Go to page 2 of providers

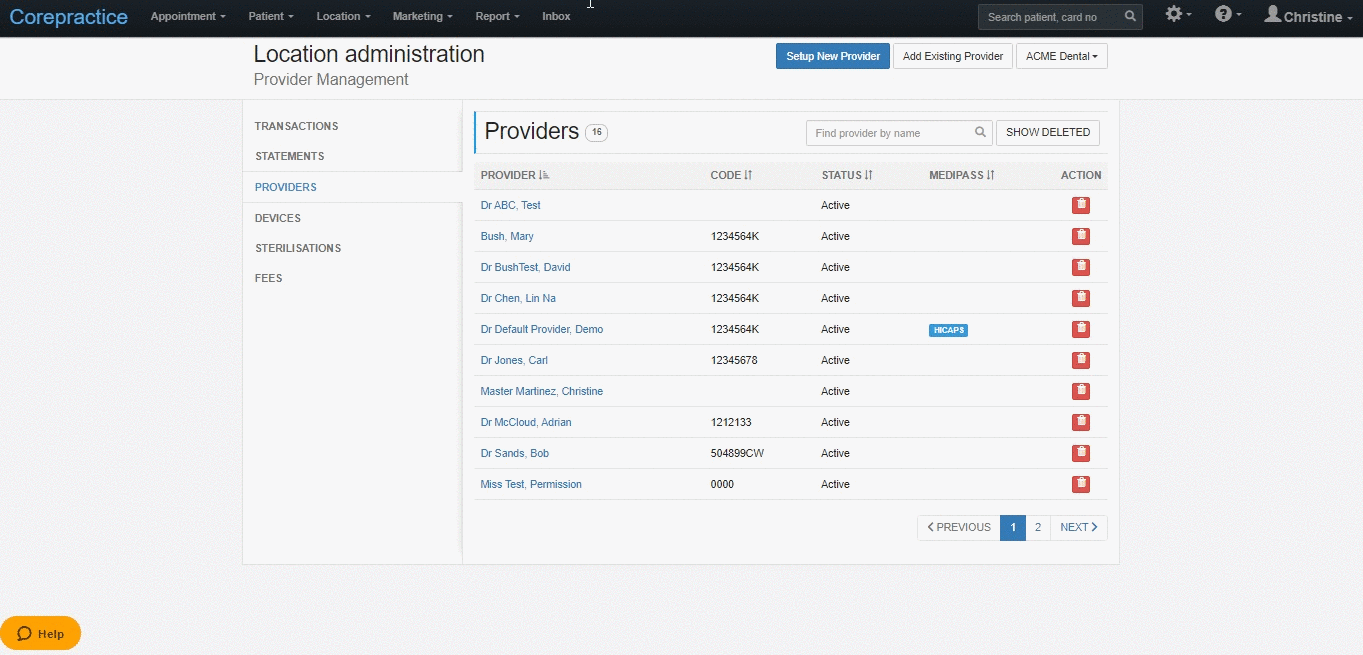pos(1038,527)
